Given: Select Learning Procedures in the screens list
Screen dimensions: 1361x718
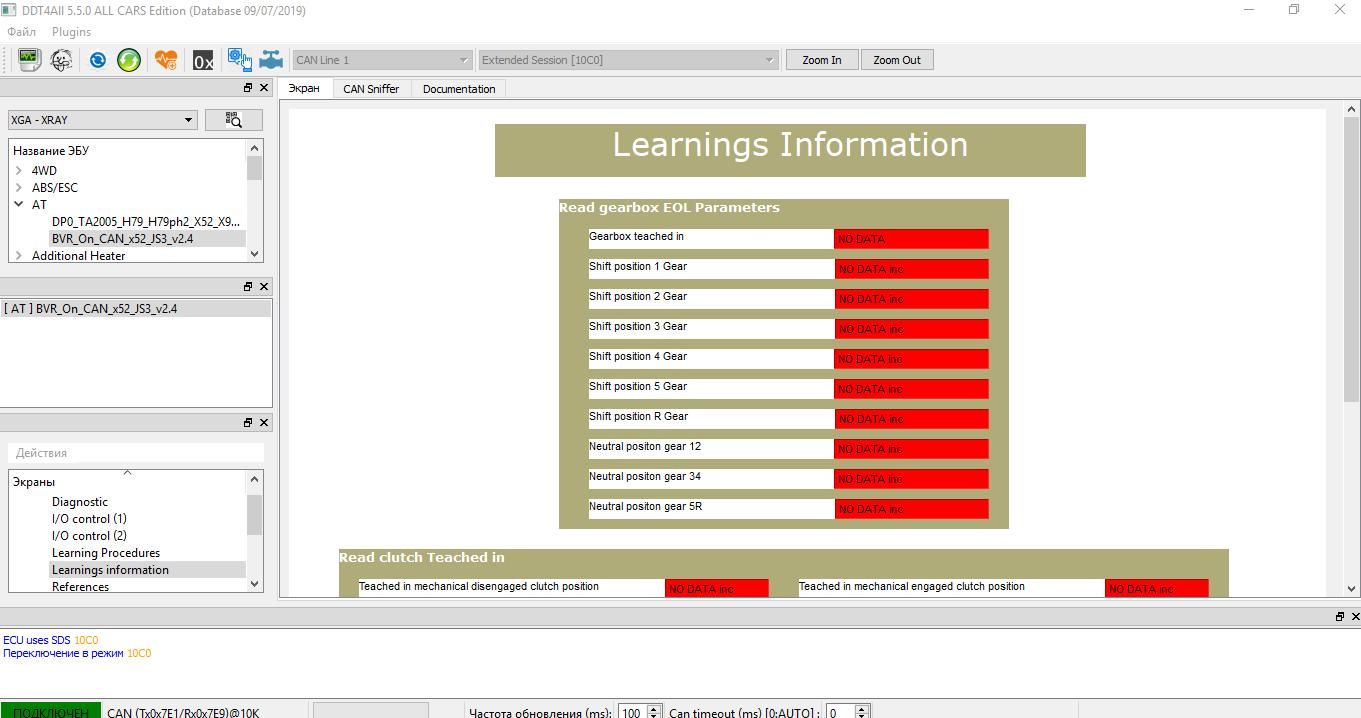Looking at the screenshot, I should click(x=106, y=553).
